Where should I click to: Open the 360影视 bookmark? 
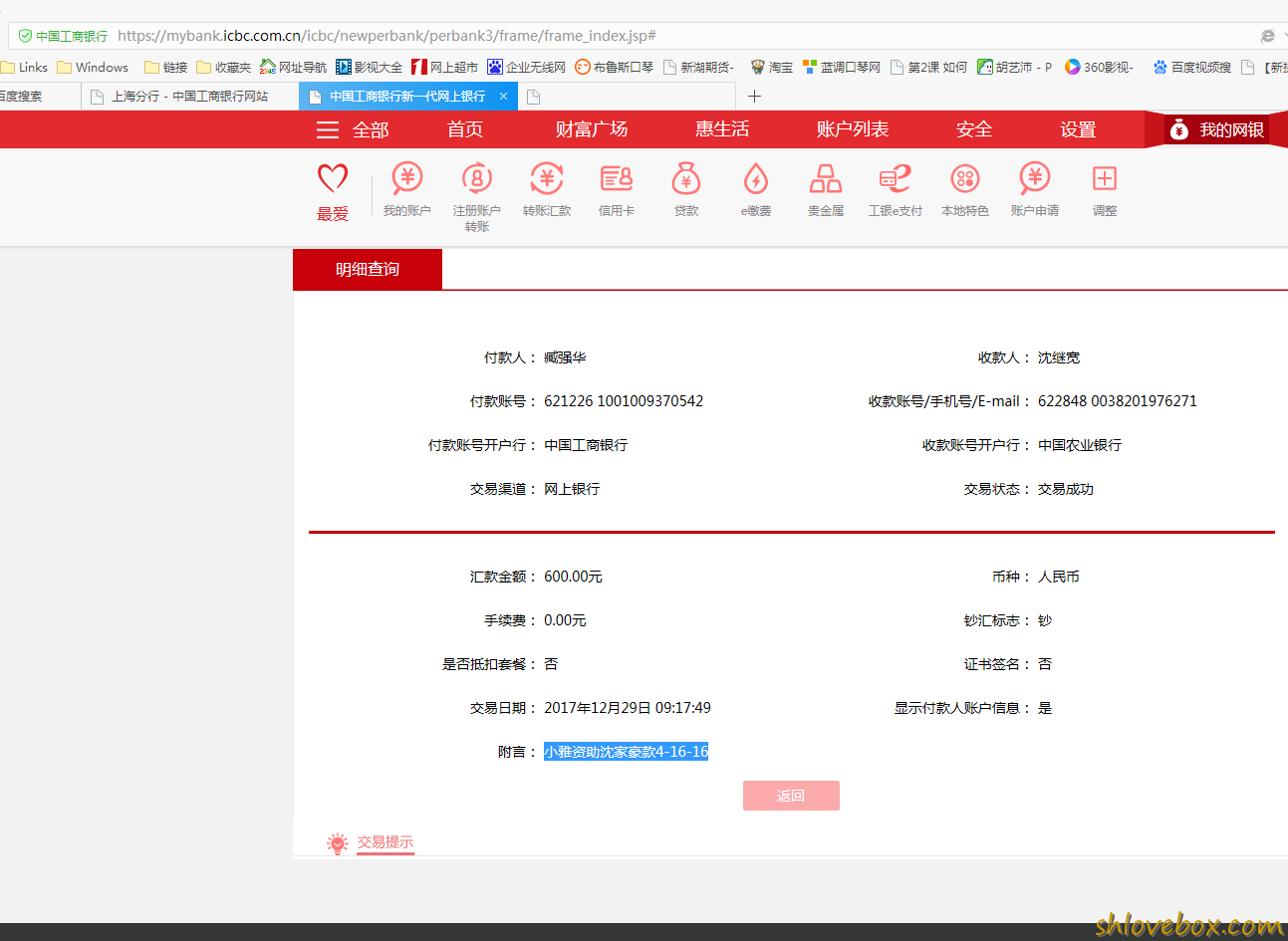pos(1100,68)
